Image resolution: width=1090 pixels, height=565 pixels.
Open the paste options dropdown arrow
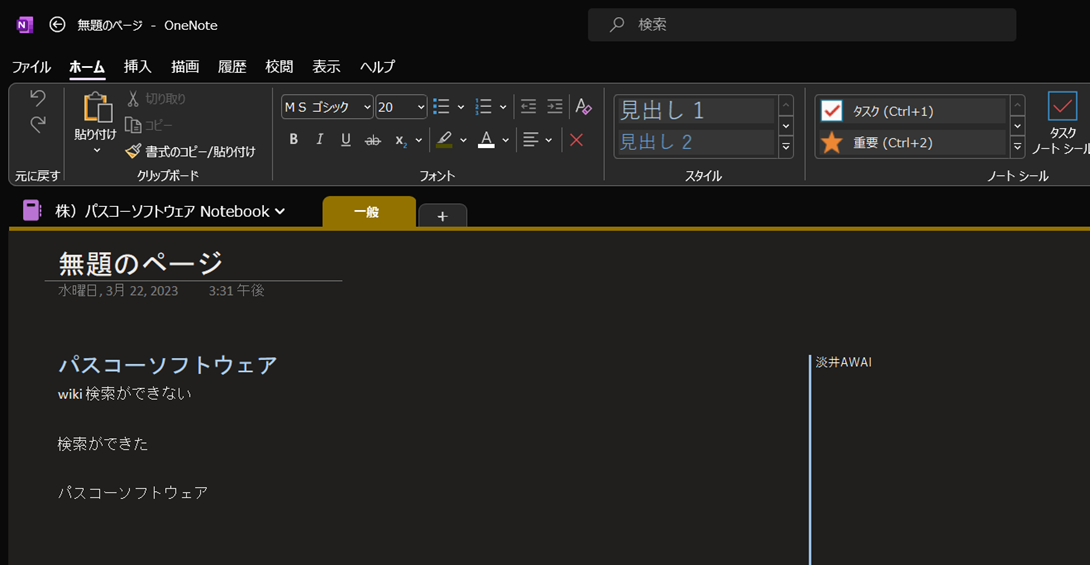tap(97, 150)
